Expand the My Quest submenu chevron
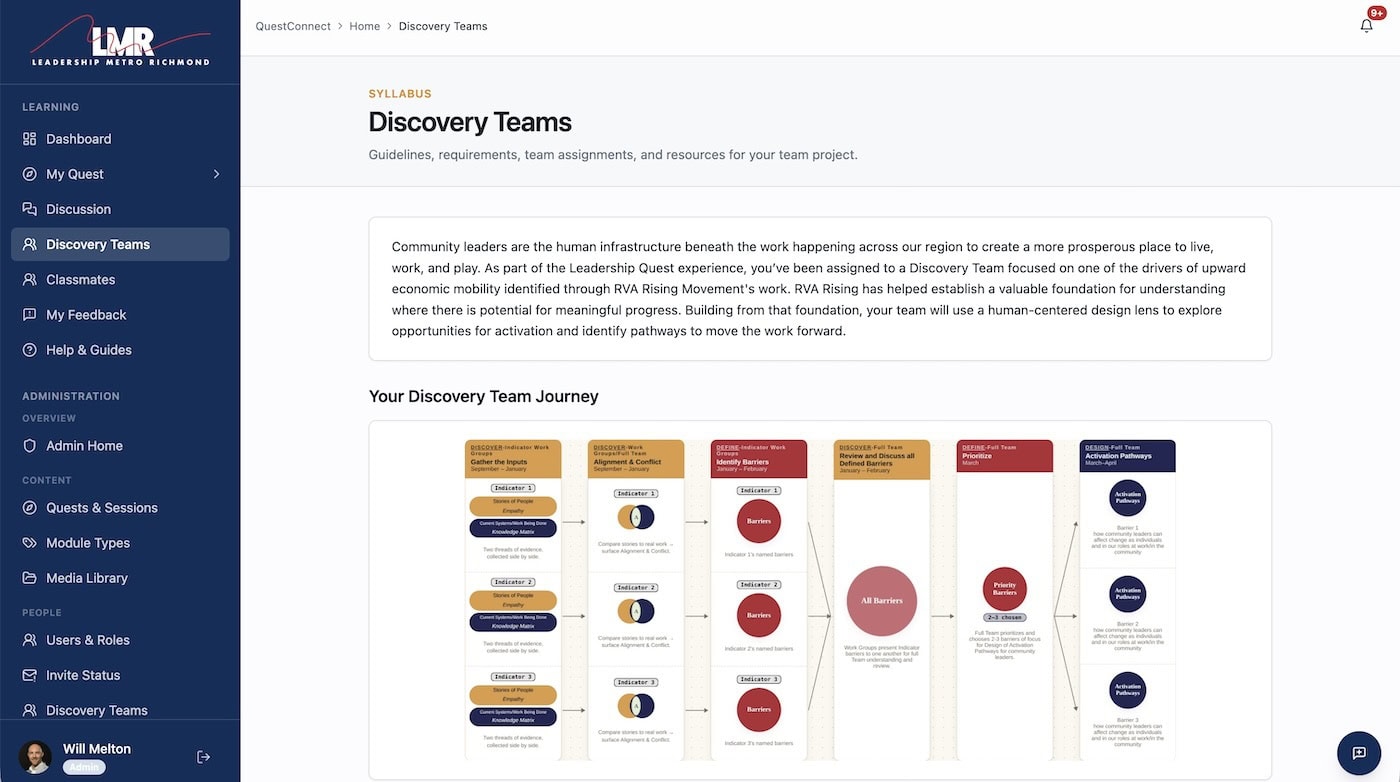Screen dimensions: 1400x782 coord(217,174)
